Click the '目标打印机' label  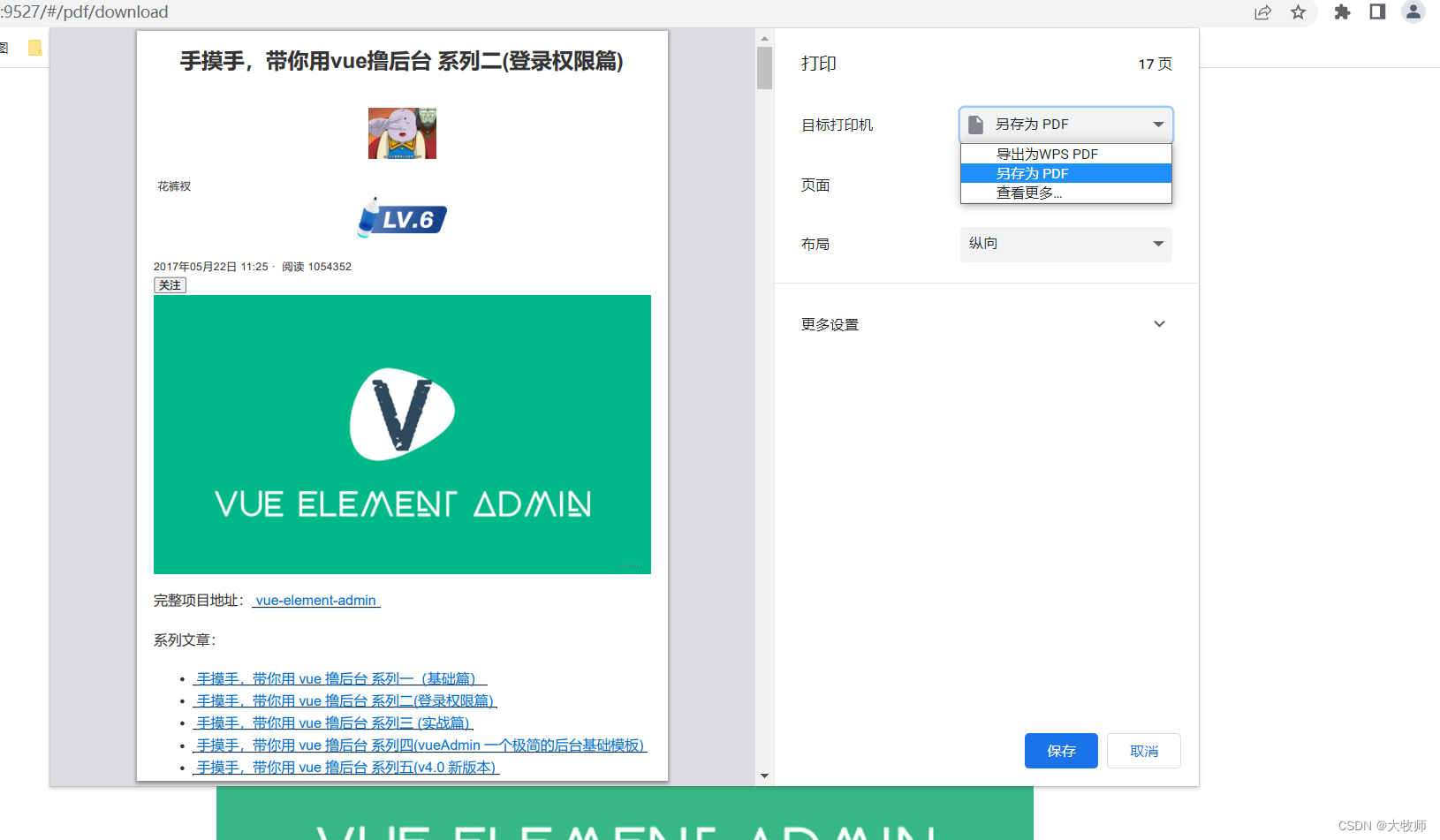(837, 125)
